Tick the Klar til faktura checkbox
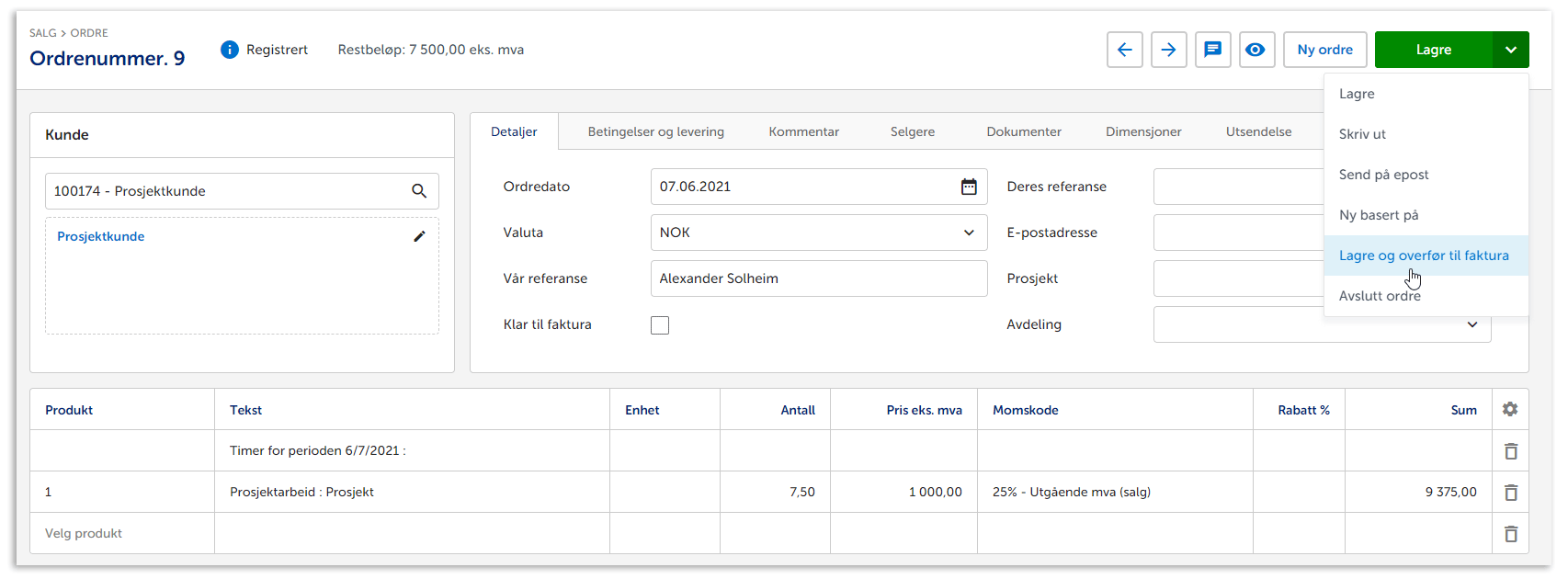The width and height of the screenshot is (1568, 579). [660, 325]
